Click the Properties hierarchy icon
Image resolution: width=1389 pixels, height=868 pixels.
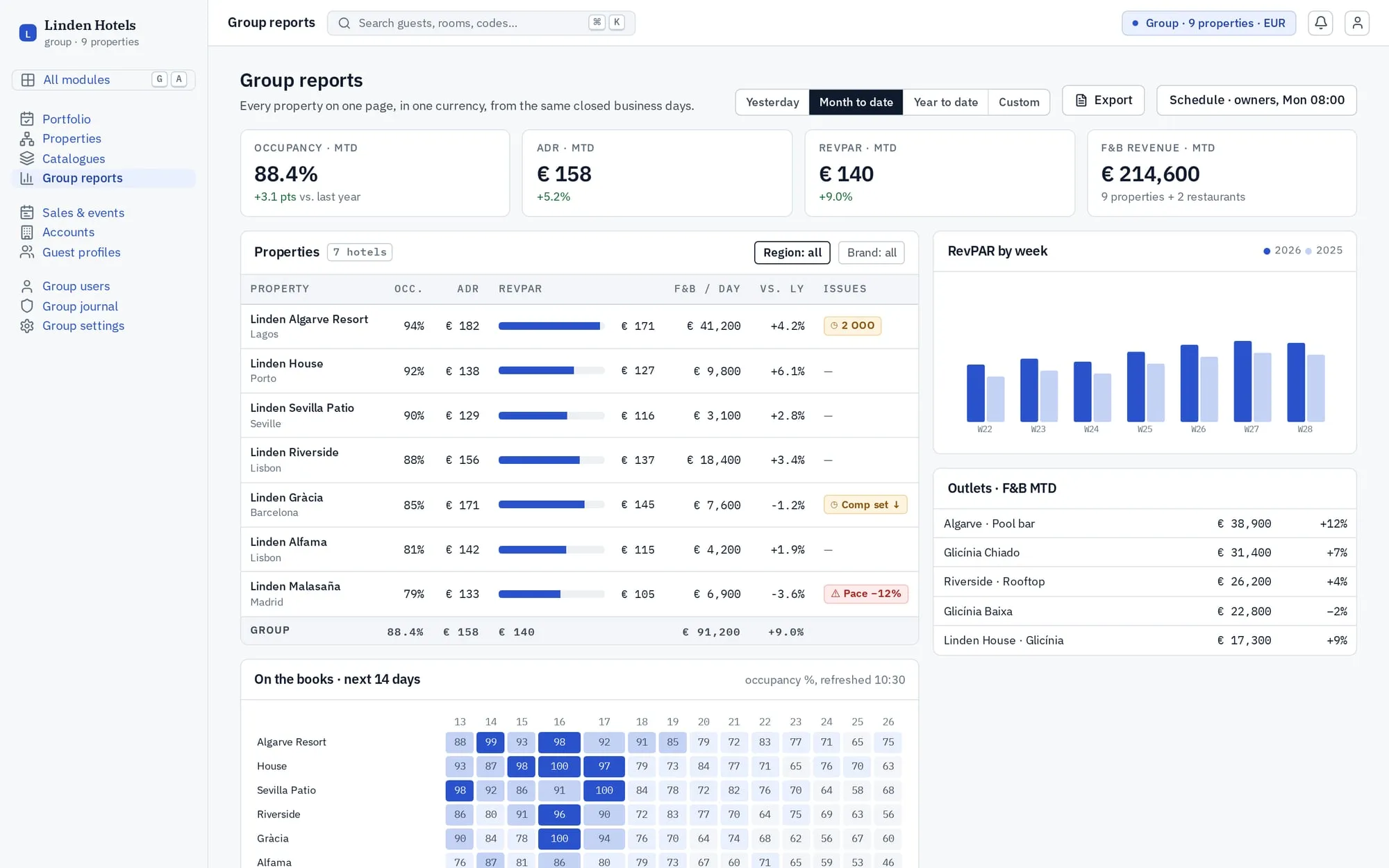[27, 139]
